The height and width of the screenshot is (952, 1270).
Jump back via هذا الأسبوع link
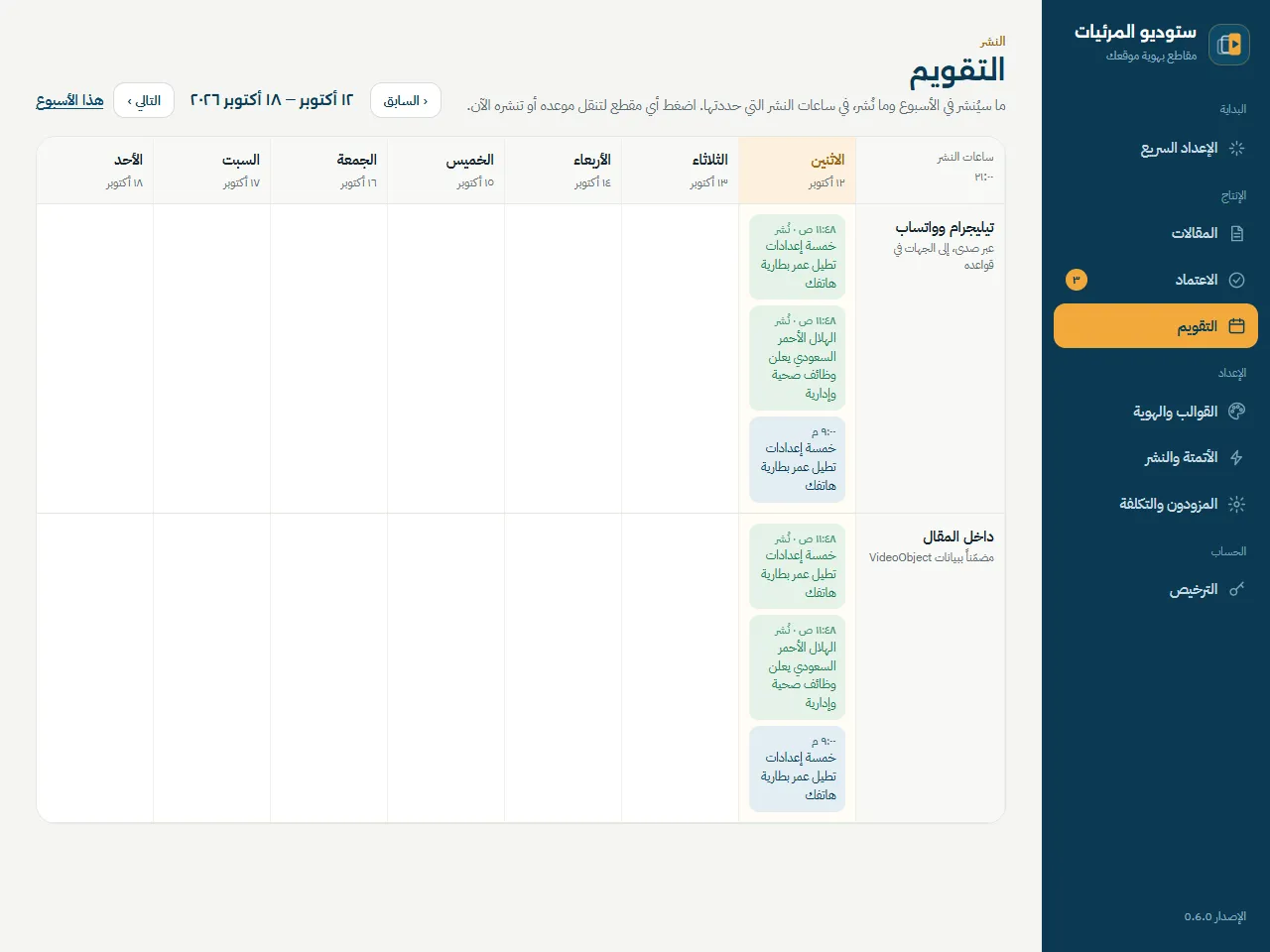pyautogui.click(x=69, y=100)
